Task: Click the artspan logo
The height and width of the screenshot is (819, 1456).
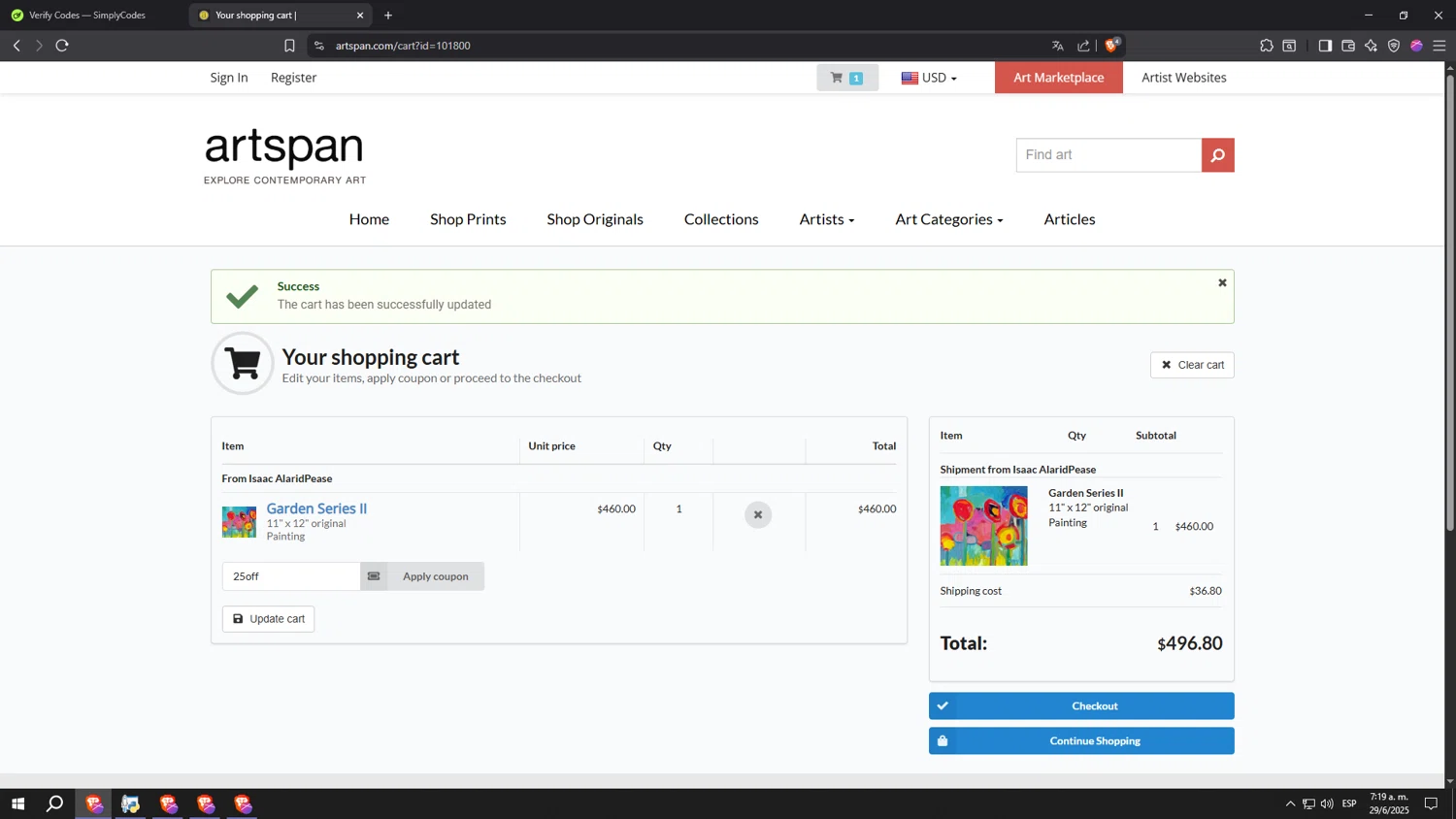Action: point(284,155)
